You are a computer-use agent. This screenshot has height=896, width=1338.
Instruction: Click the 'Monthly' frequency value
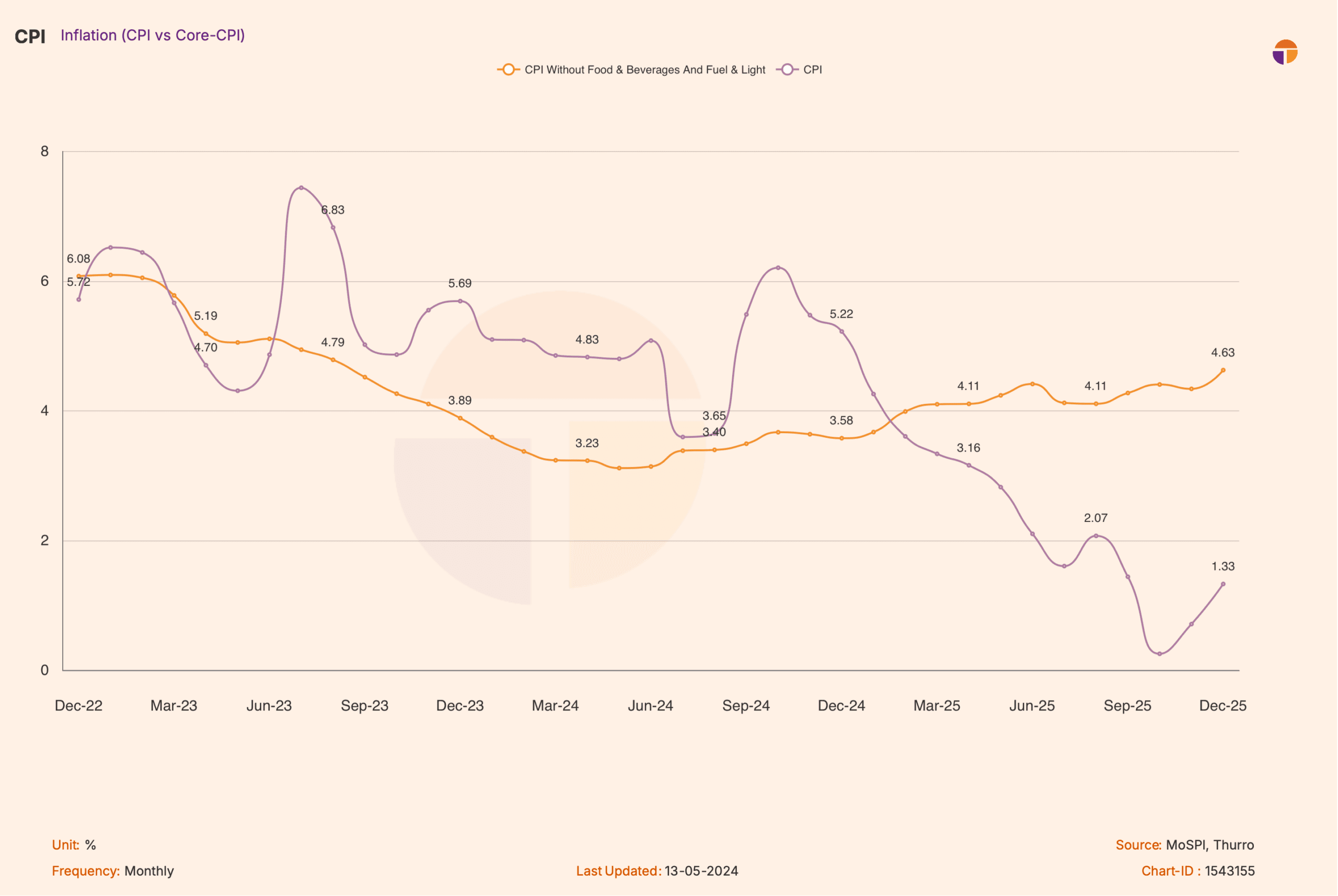coord(149,871)
